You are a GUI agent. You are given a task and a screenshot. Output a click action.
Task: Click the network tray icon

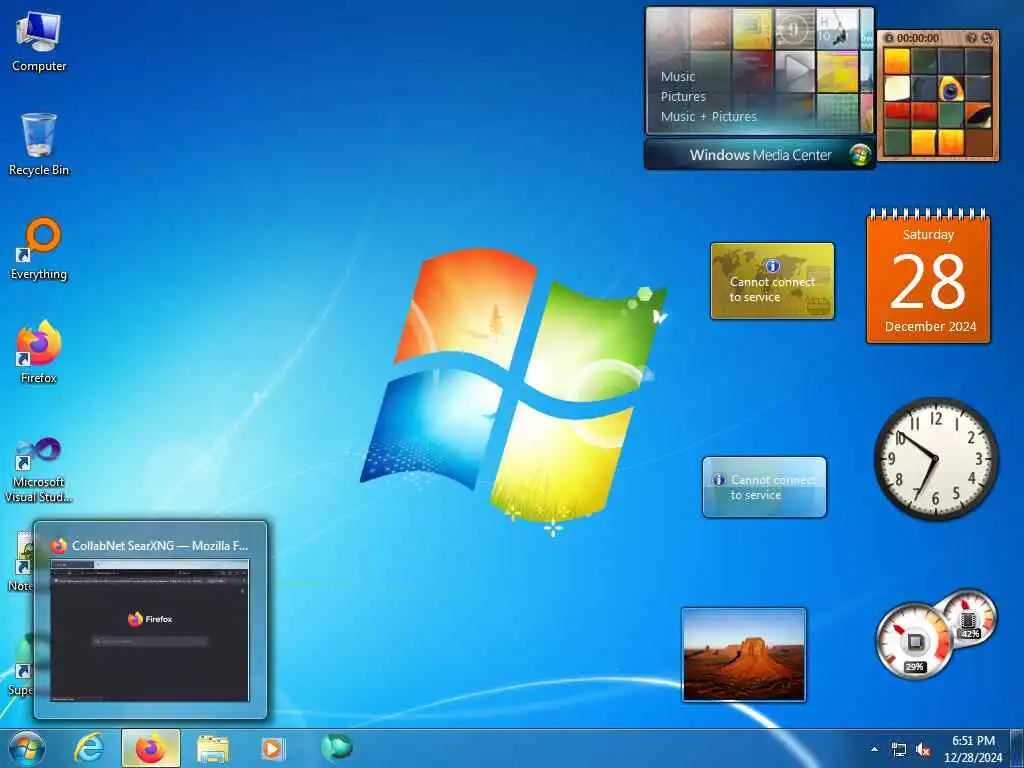pyautogui.click(x=899, y=750)
